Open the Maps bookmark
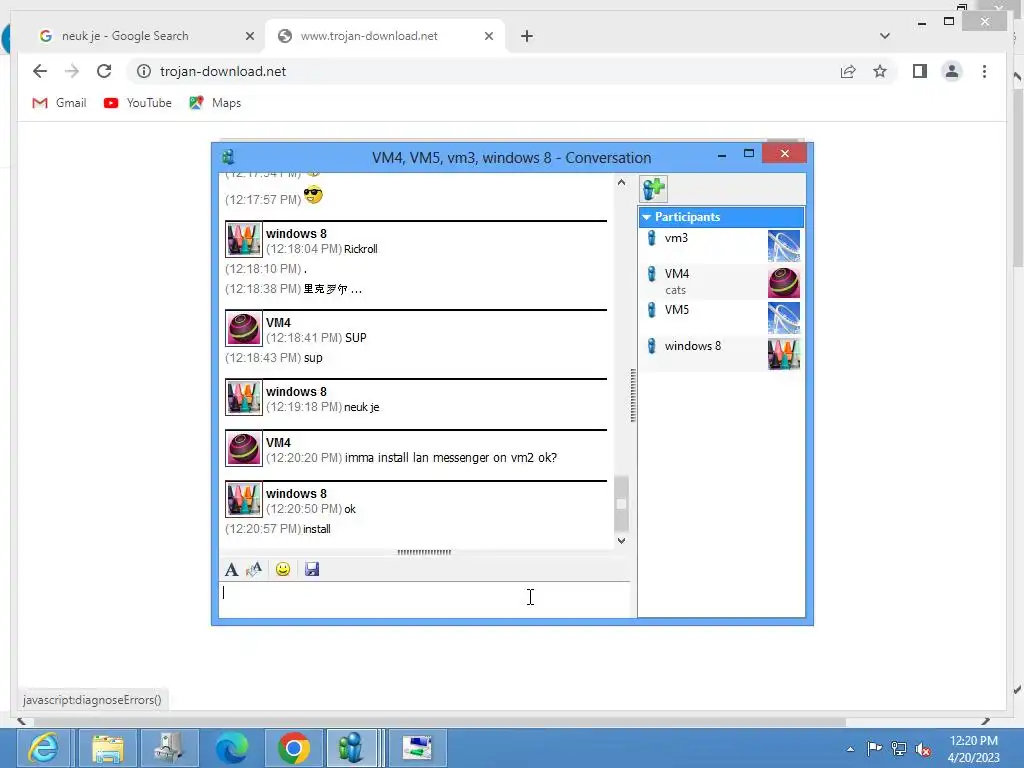The image size is (1024, 768). (215, 103)
